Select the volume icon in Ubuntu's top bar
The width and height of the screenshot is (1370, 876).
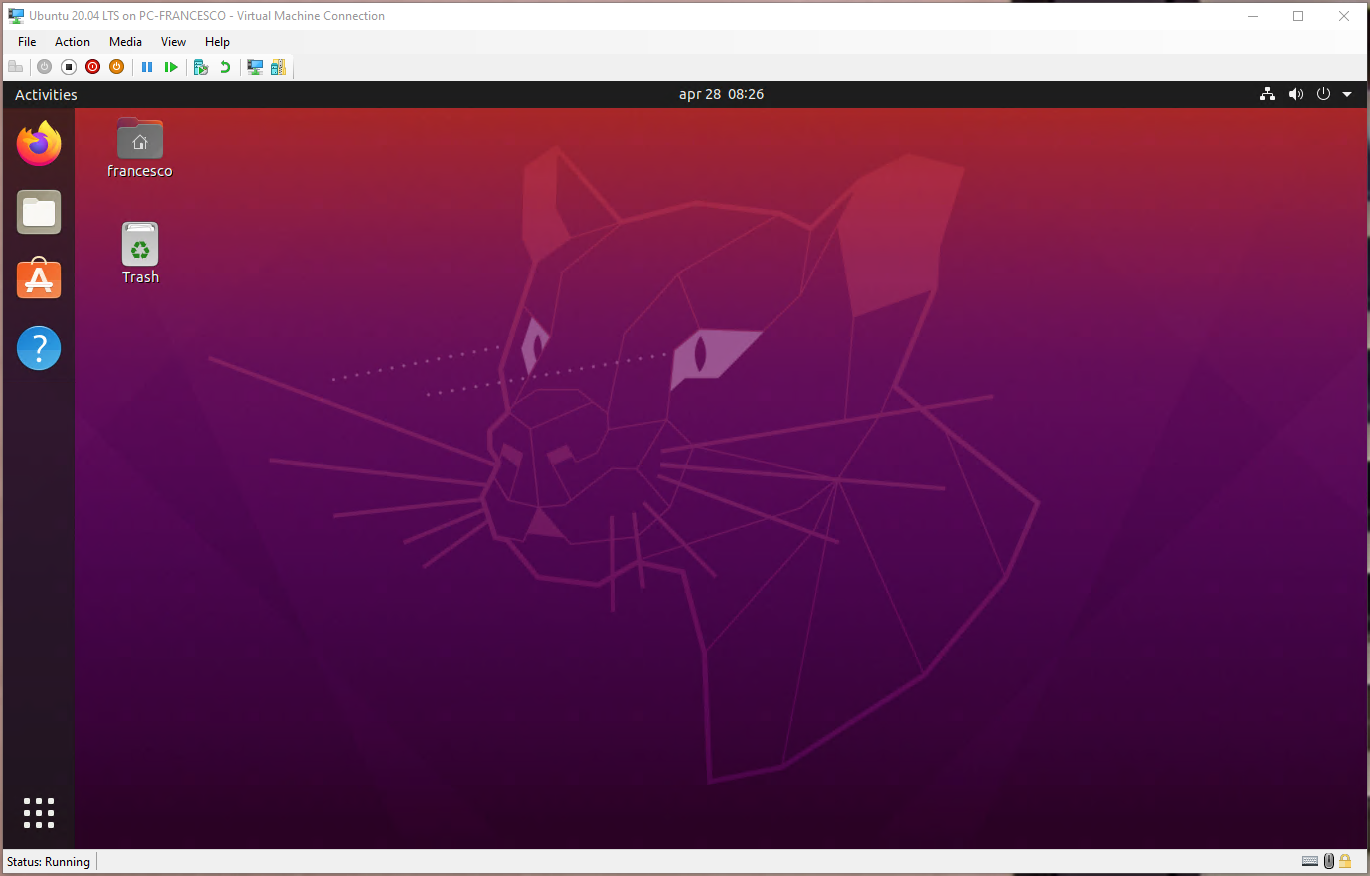tap(1295, 93)
